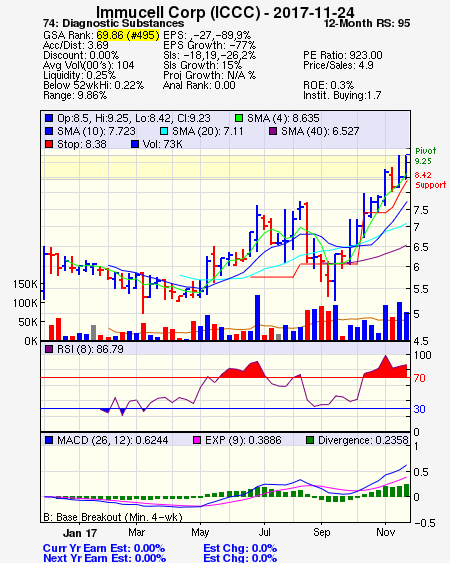Image resolution: width=450 pixels, height=563 pixels.
Task: Click the magenta EXP (9) legend swatch
Action: click(x=197, y=440)
